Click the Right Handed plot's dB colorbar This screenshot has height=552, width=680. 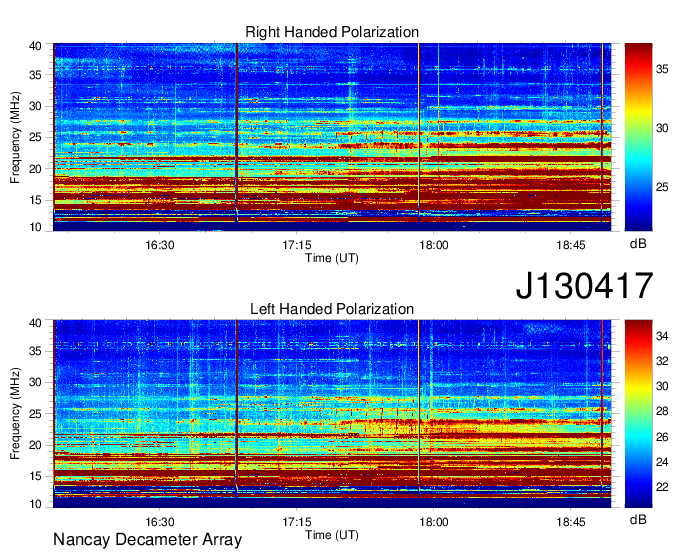638,137
